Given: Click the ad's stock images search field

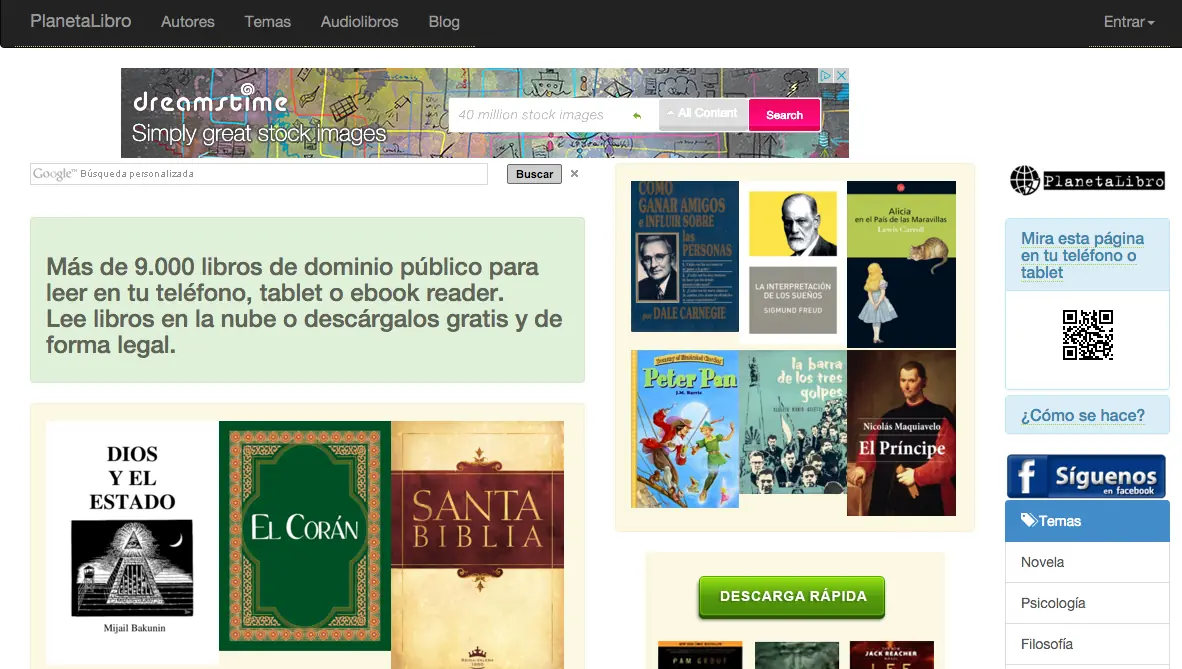Looking at the screenshot, I should coord(553,115).
